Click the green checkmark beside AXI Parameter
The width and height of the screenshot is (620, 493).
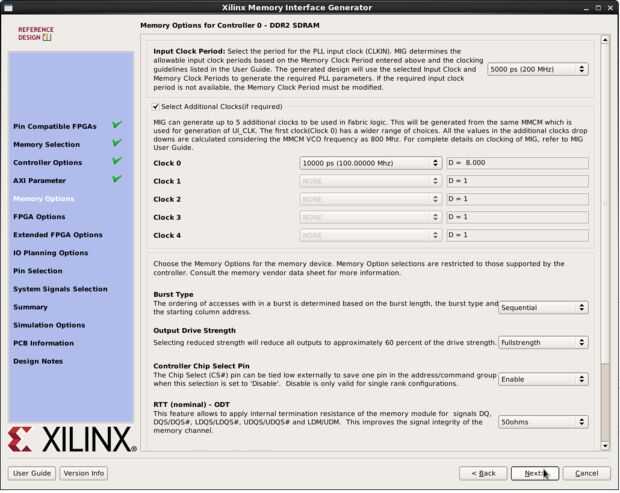click(116, 179)
